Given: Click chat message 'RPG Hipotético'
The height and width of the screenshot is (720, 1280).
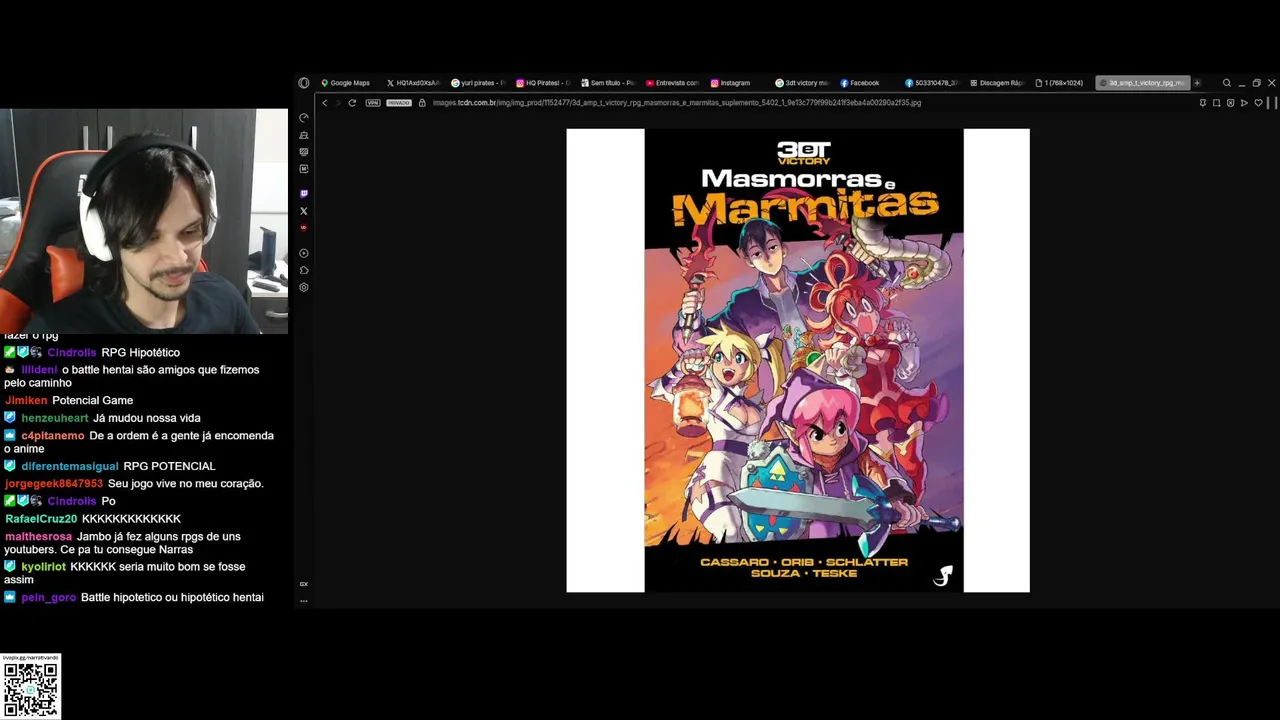Looking at the screenshot, I should tap(141, 353).
